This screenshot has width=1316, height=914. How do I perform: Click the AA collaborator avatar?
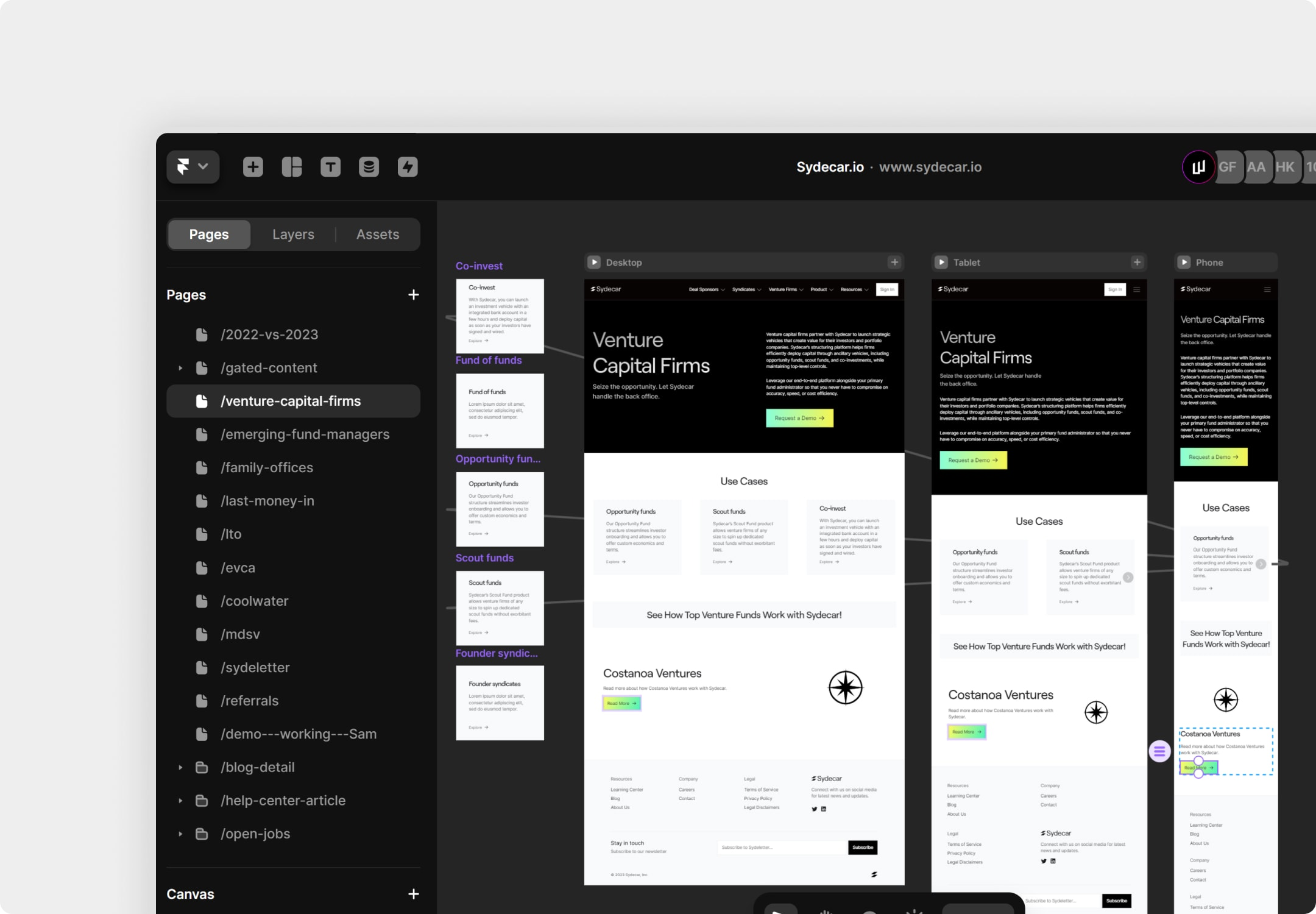[x=1256, y=167]
